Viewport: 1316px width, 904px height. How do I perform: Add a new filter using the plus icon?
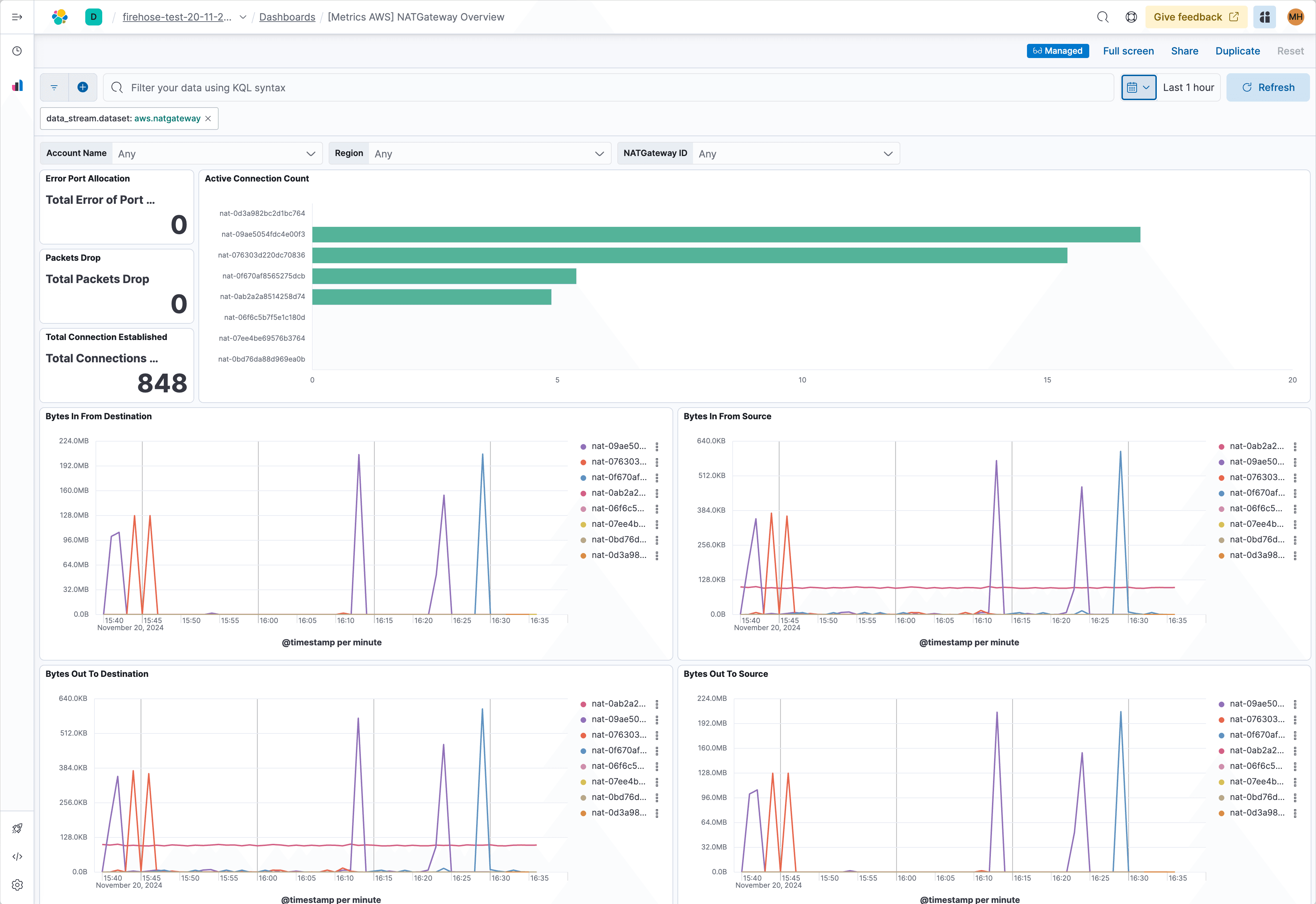coord(83,87)
